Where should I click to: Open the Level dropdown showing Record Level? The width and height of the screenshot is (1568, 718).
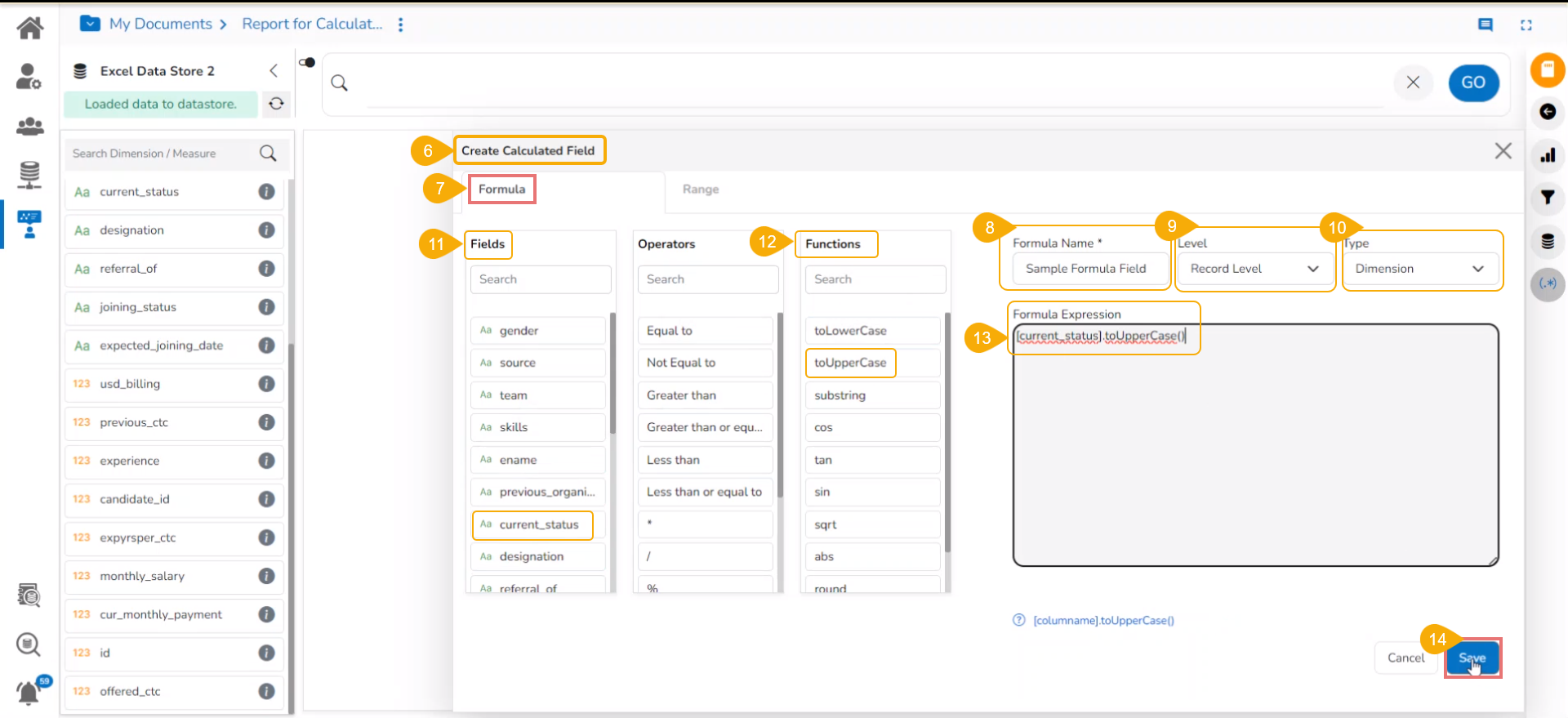coord(1254,269)
